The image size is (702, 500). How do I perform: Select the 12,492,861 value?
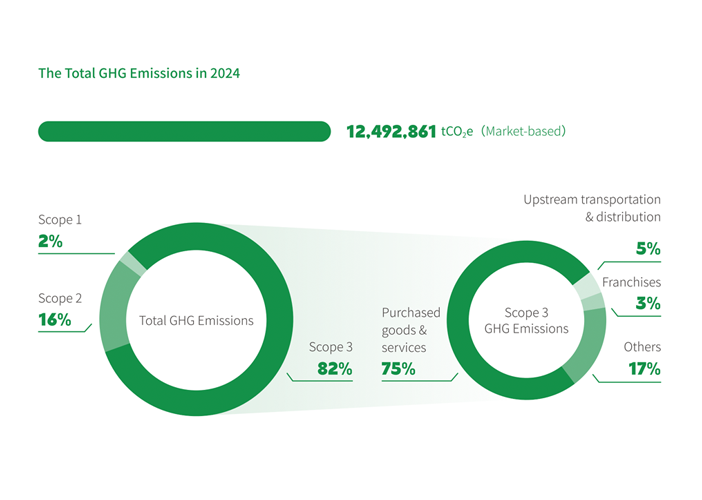coord(391,132)
